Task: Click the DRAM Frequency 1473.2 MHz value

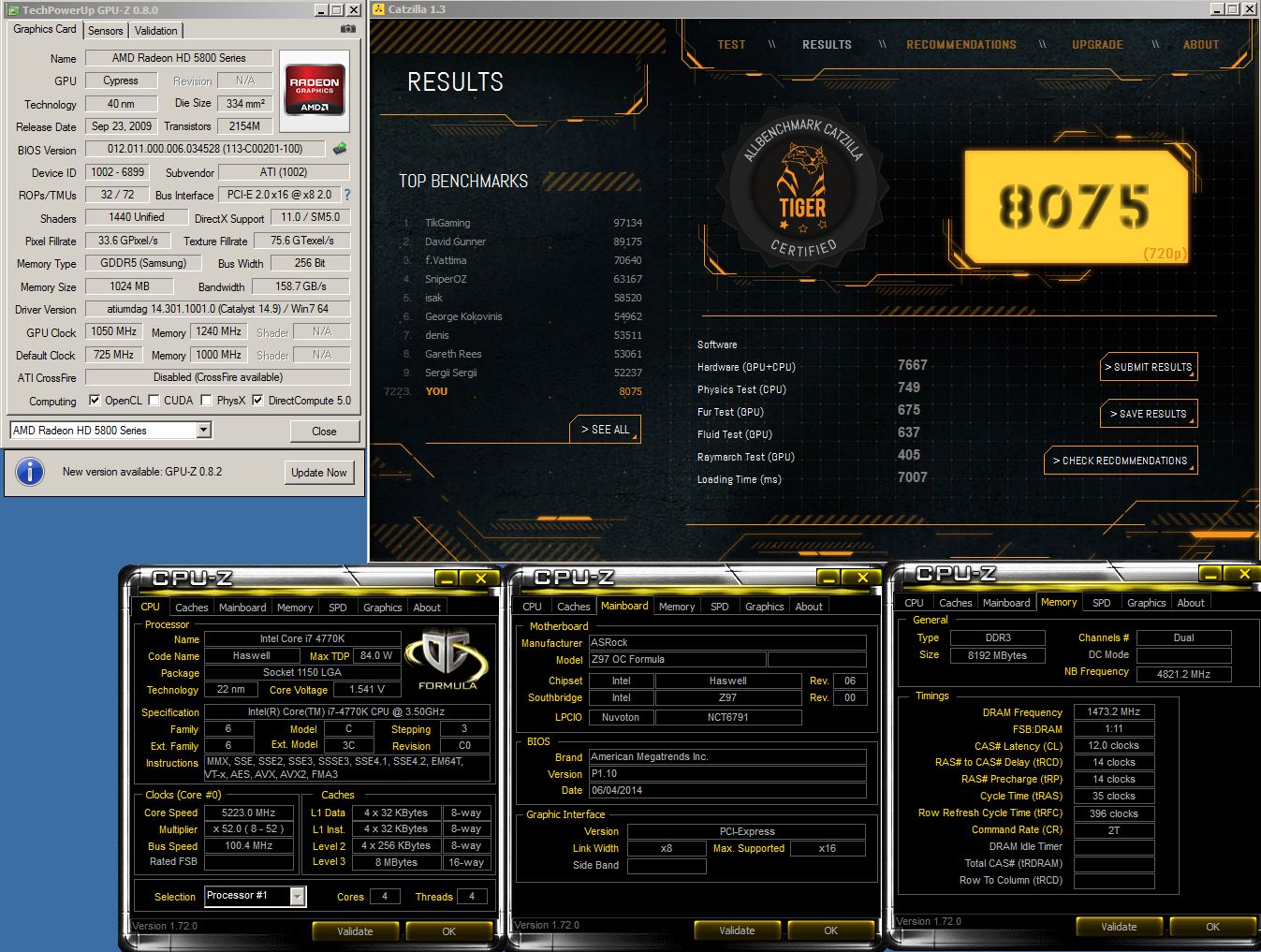Action: [1114, 712]
